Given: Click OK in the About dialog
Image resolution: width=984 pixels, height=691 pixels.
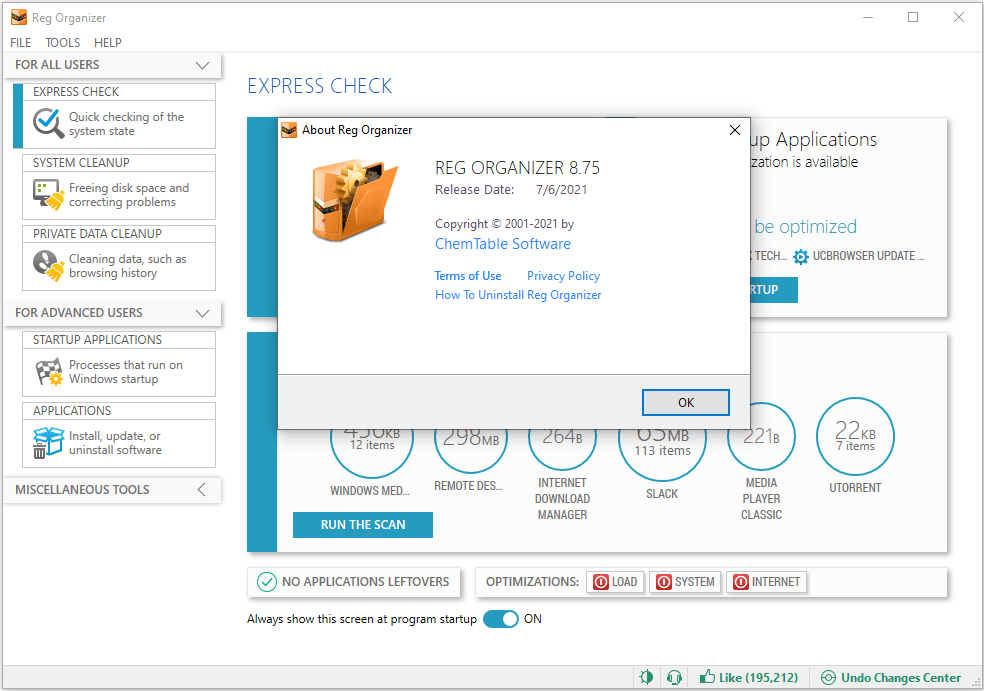Looking at the screenshot, I should pyautogui.click(x=685, y=402).
